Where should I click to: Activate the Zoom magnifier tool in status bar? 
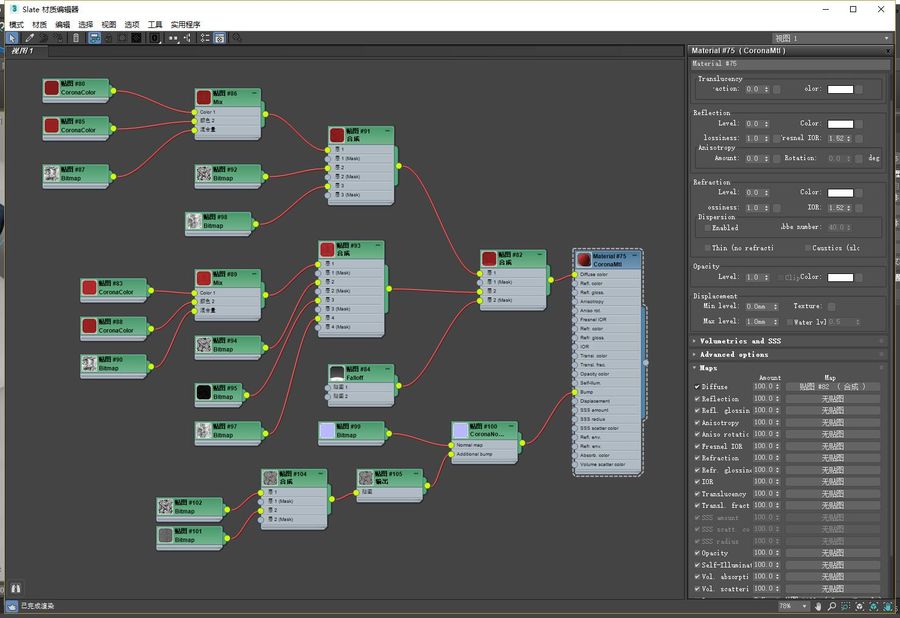832,606
